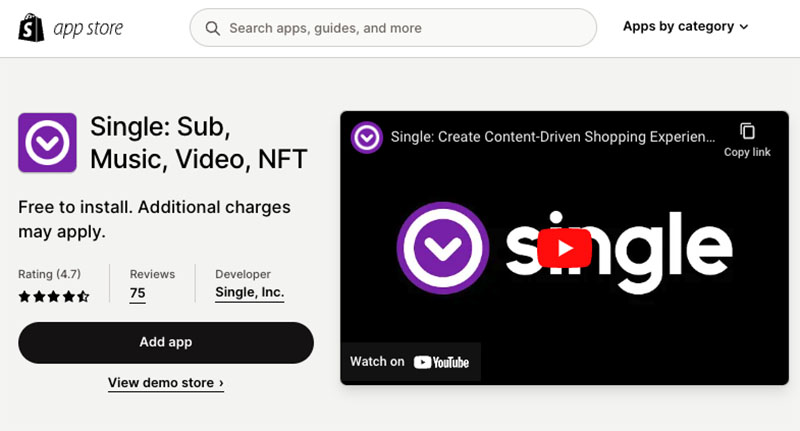Open the Single channel avatar in video
This screenshot has width=800, height=431.
click(x=366, y=137)
